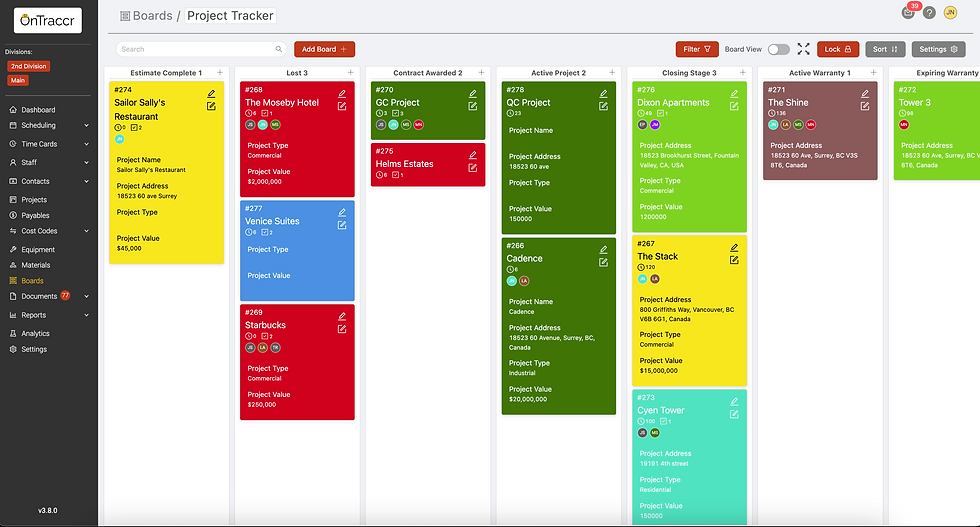Add a card to the Estimate Complete column with plus icon
The height and width of the screenshot is (527, 980).
pyautogui.click(x=219, y=73)
